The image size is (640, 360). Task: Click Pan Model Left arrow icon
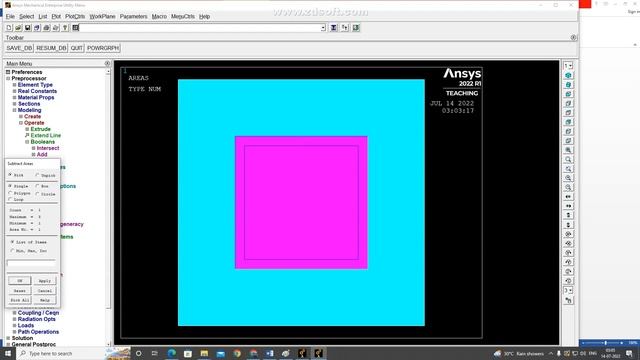click(568, 197)
